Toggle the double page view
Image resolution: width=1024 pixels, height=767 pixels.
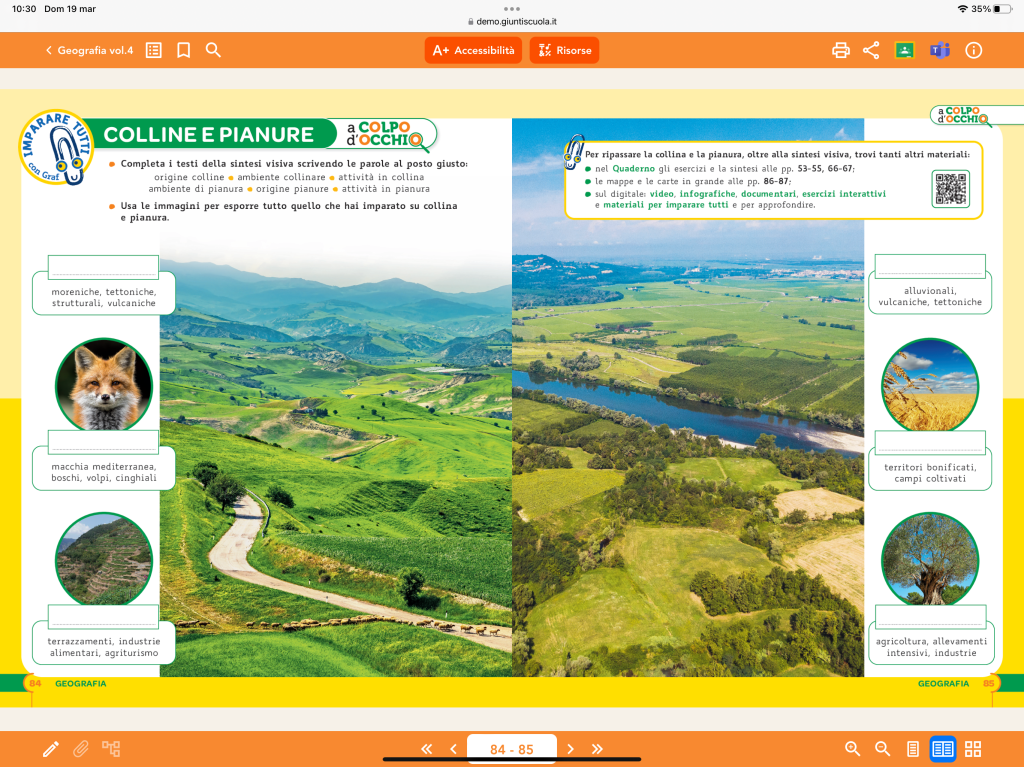pyautogui.click(x=942, y=749)
